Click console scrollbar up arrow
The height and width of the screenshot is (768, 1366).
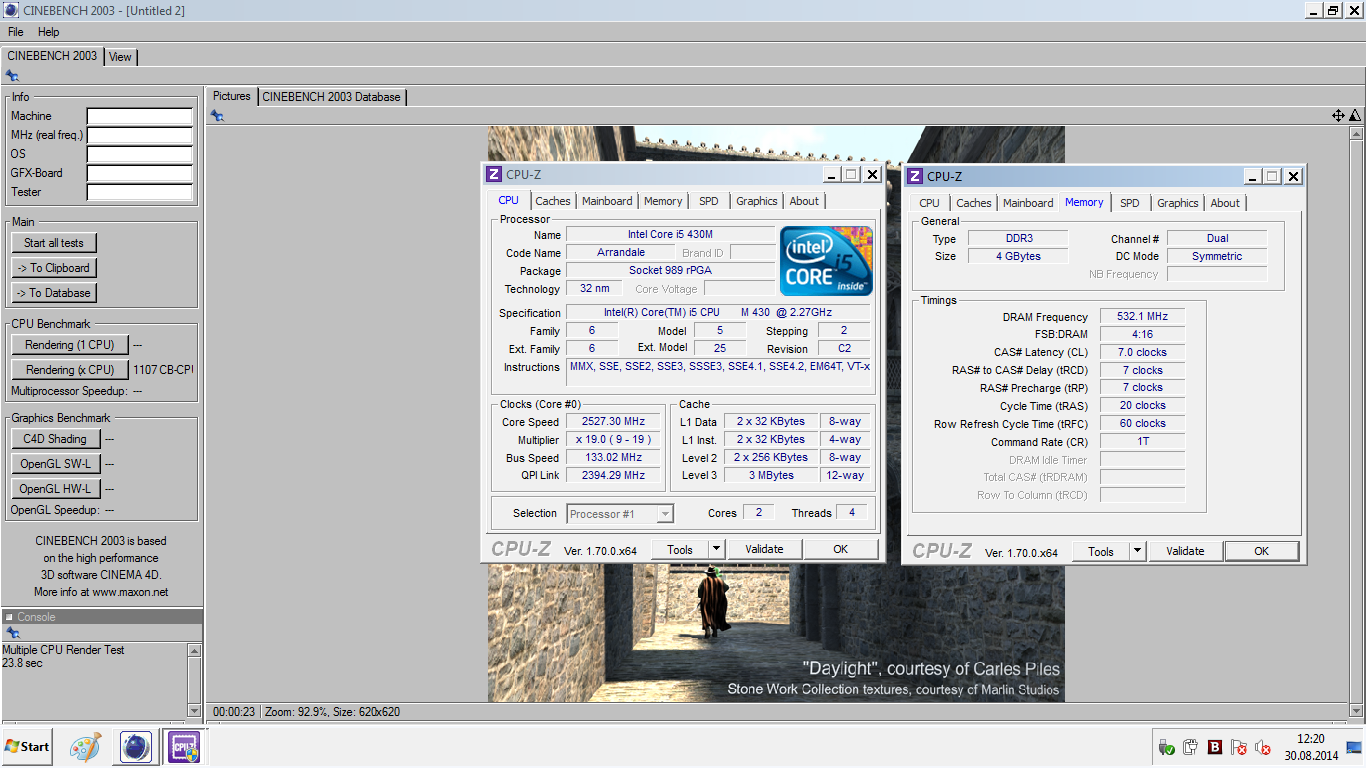194,650
